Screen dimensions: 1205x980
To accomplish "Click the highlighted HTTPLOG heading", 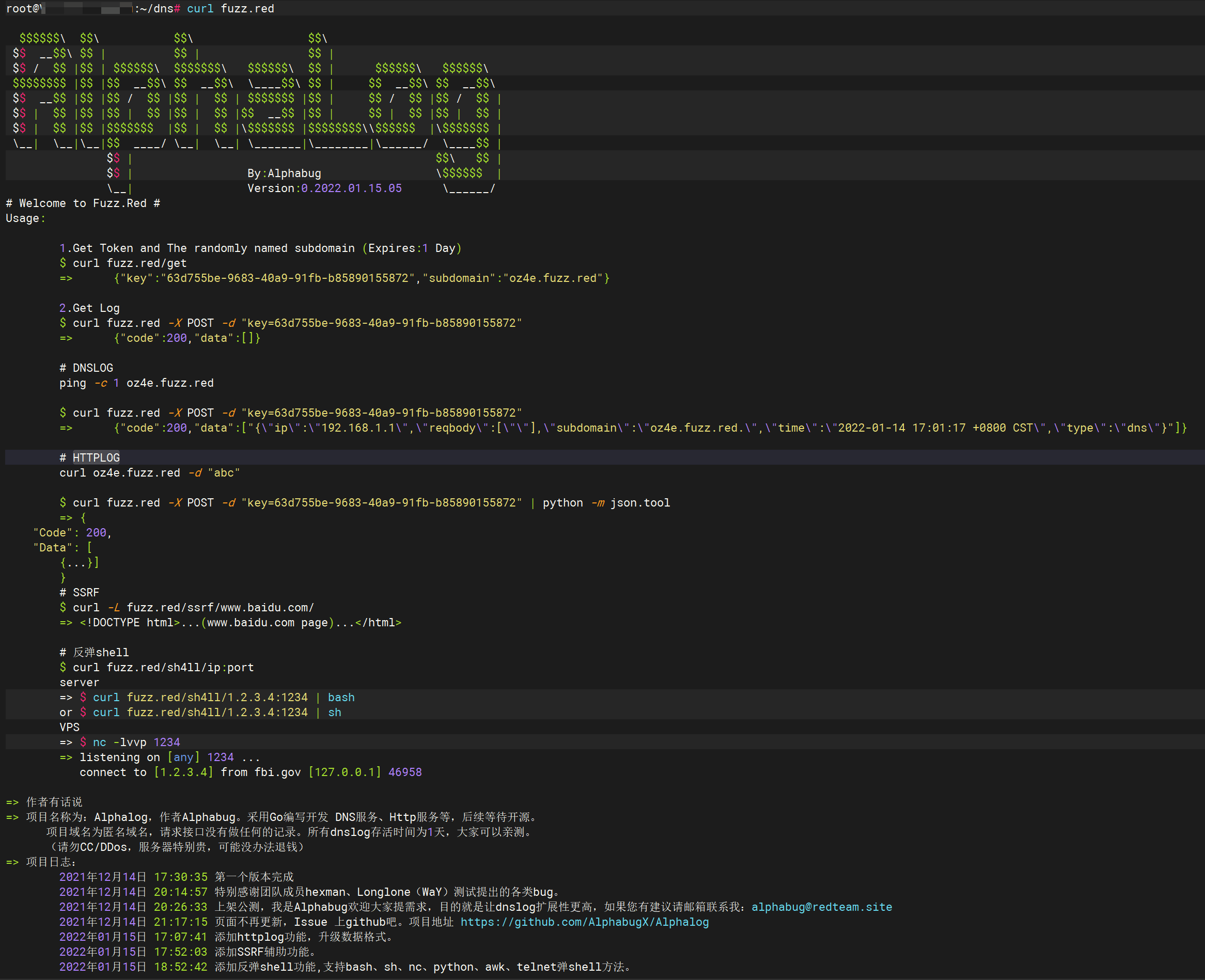I will point(96,457).
